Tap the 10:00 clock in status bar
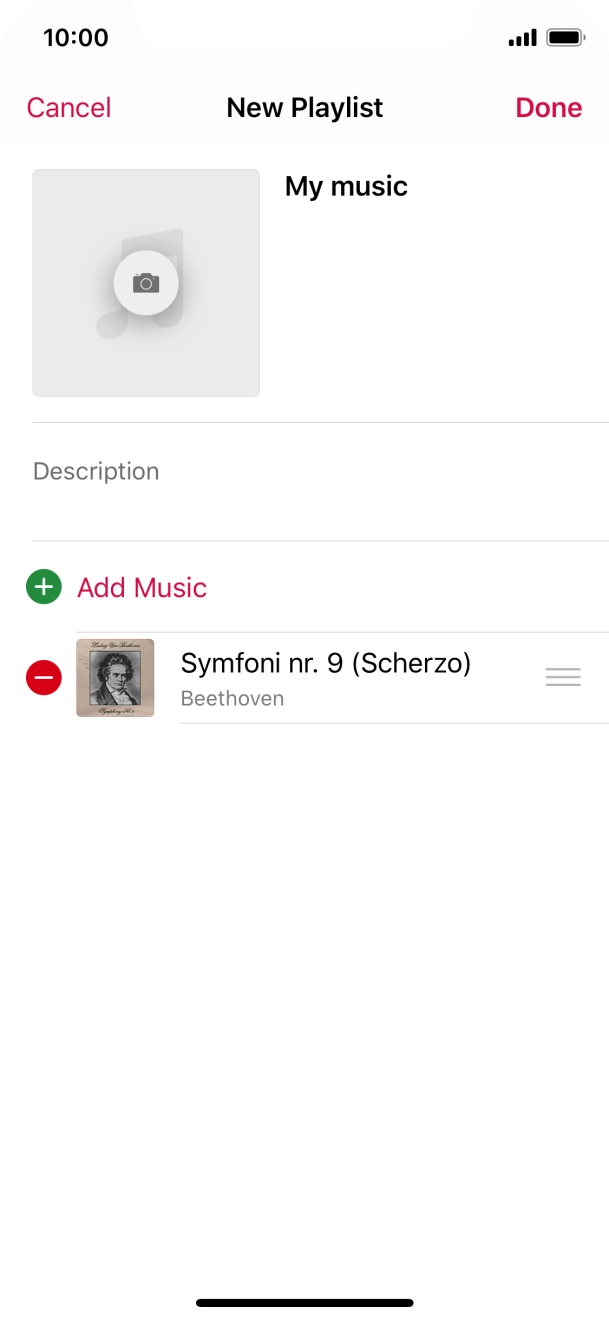Screen dimensions: 609x1320 click(76, 38)
